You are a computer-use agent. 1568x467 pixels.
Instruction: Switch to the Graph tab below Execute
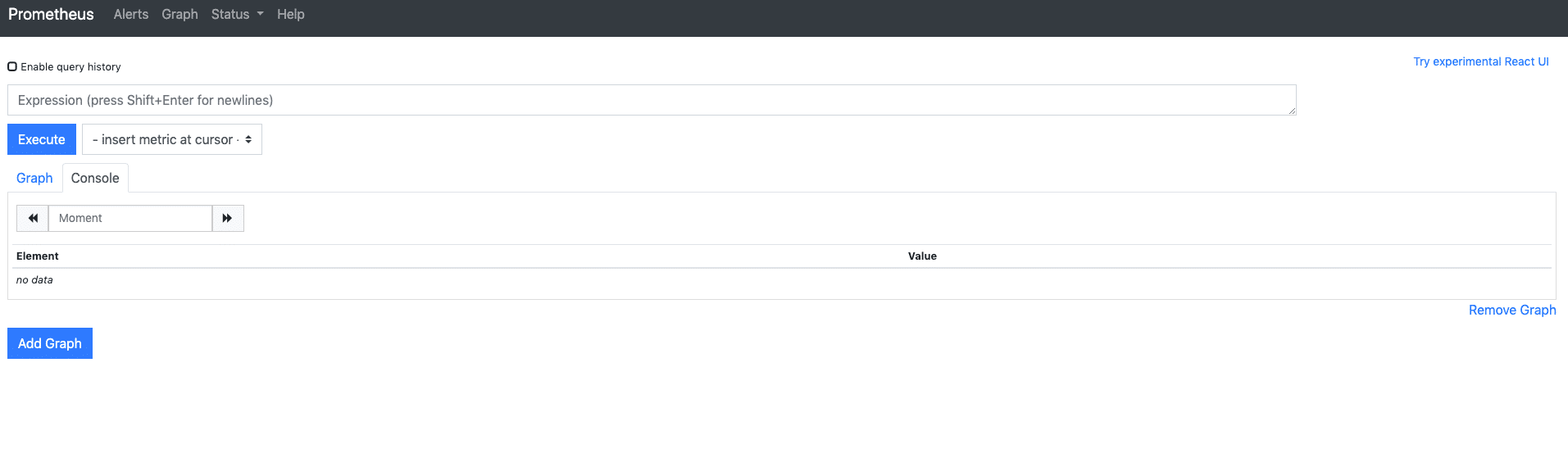point(34,178)
